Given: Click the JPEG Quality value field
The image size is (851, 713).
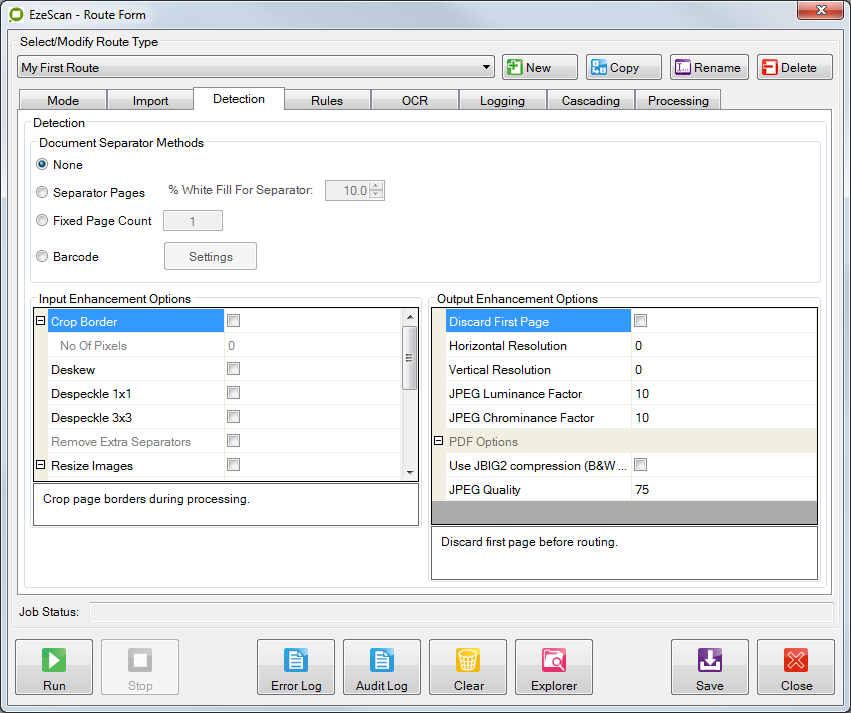Looking at the screenshot, I should click(722, 489).
